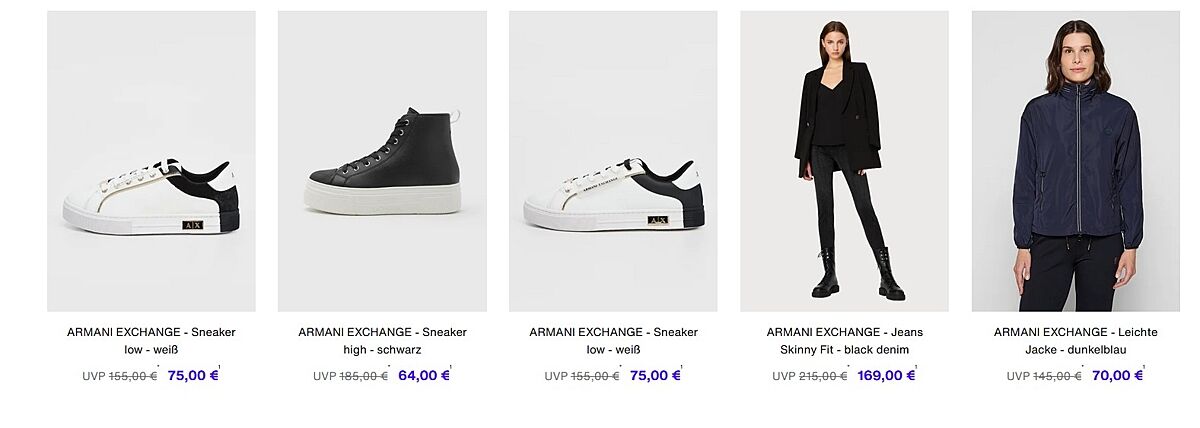The image size is (1200, 428).
Task: Open the 'Jeans Skinny Fit - black denim' title
Action: 844,341
